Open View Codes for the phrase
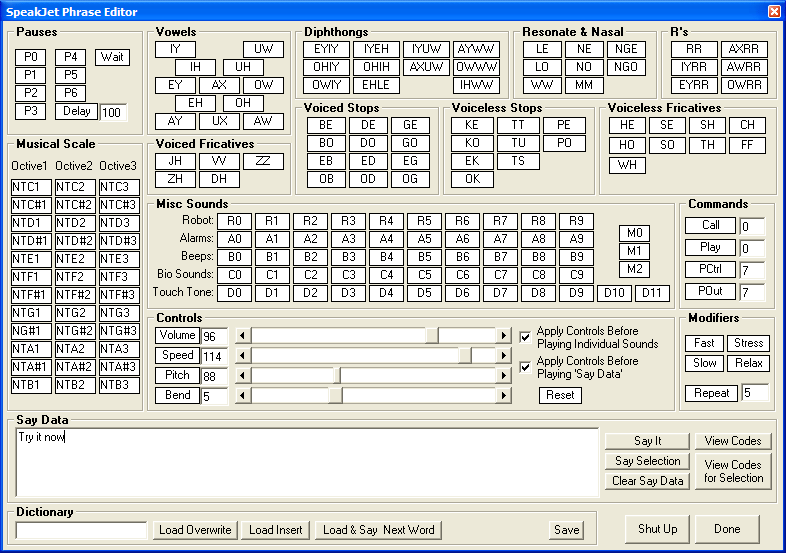Screen dimensions: 786x553 (x=732, y=441)
